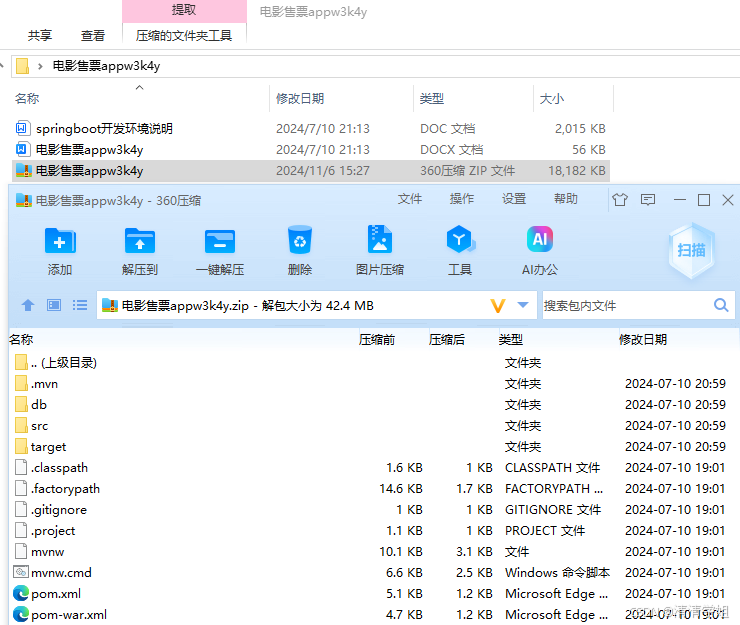Open the 图片压缩 image compression tool
The height and width of the screenshot is (625, 740).
(380, 240)
